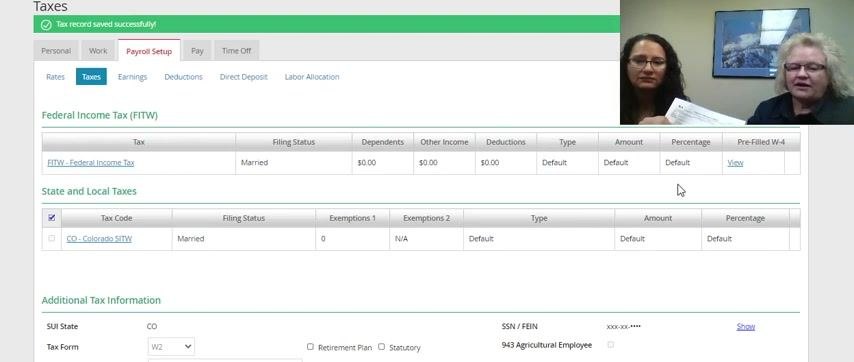Check the CO - Colorado SITW row checkbox
854x362 pixels.
click(x=52, y=238)
